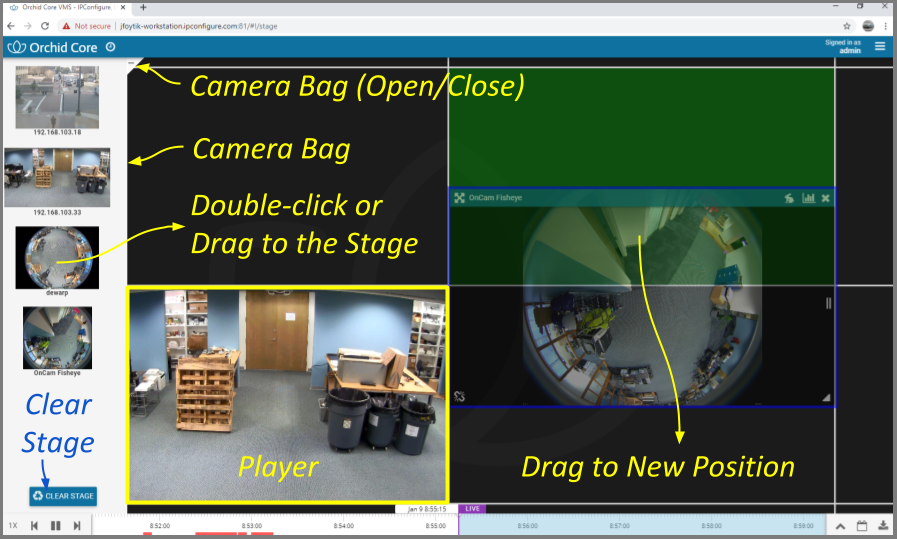This screenshot has width=897, height=539.
Task: Open the calendar date picker on the timeline
Action: click(862, 525)
